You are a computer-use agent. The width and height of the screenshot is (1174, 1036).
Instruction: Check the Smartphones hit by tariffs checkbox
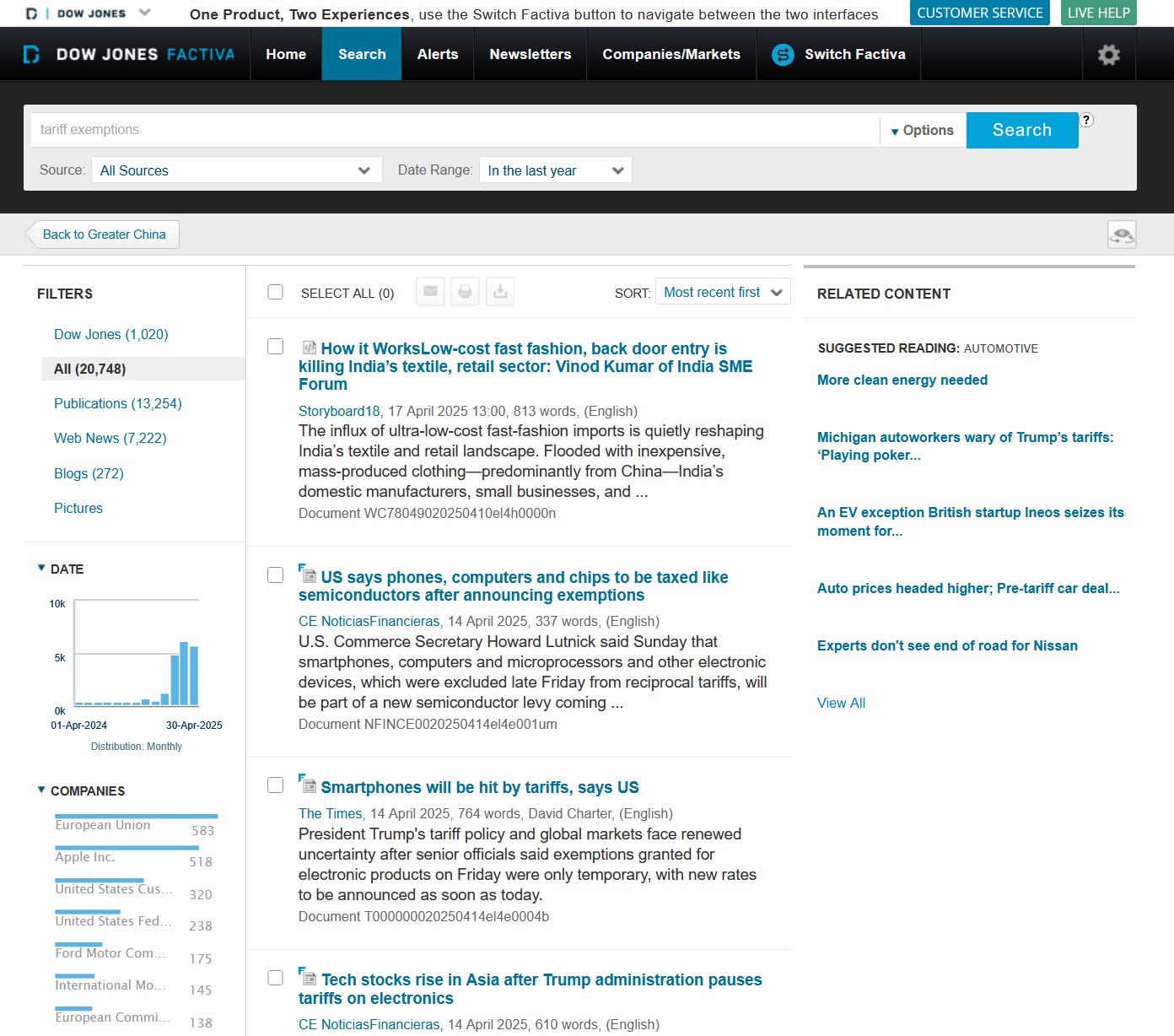point(275,785)
